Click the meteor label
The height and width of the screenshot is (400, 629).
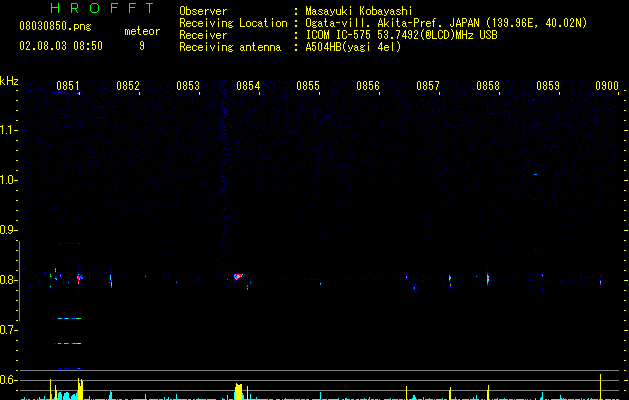[142, 31]
